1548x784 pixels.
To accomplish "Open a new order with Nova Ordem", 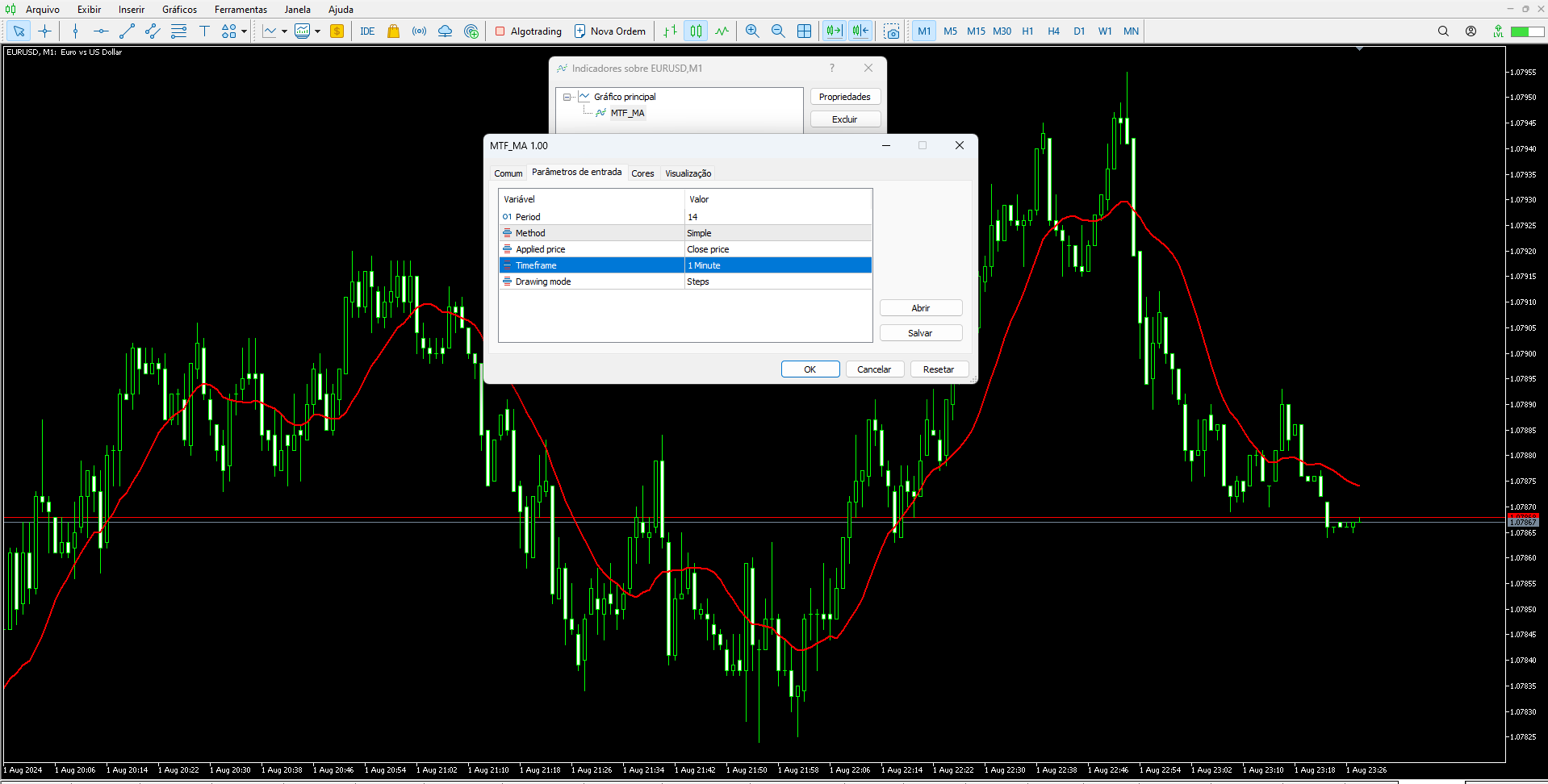I will pos(610,31).
